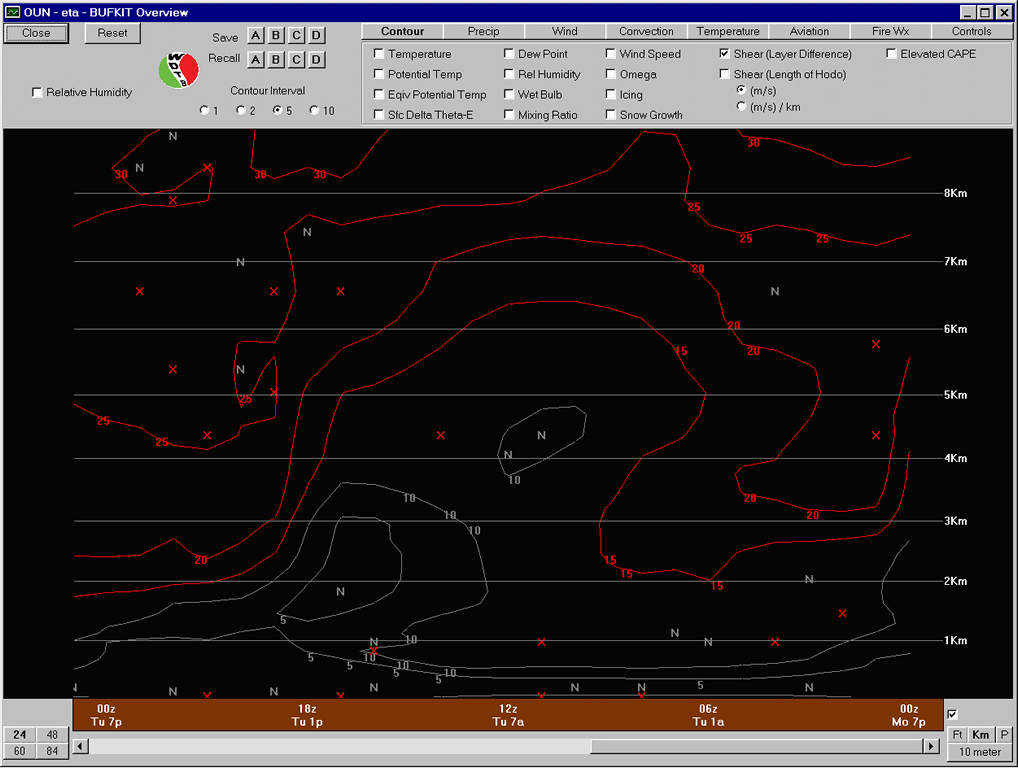Click Recall slot C button
This screenshot has width=1018, height=768.
tap(297, 60)
